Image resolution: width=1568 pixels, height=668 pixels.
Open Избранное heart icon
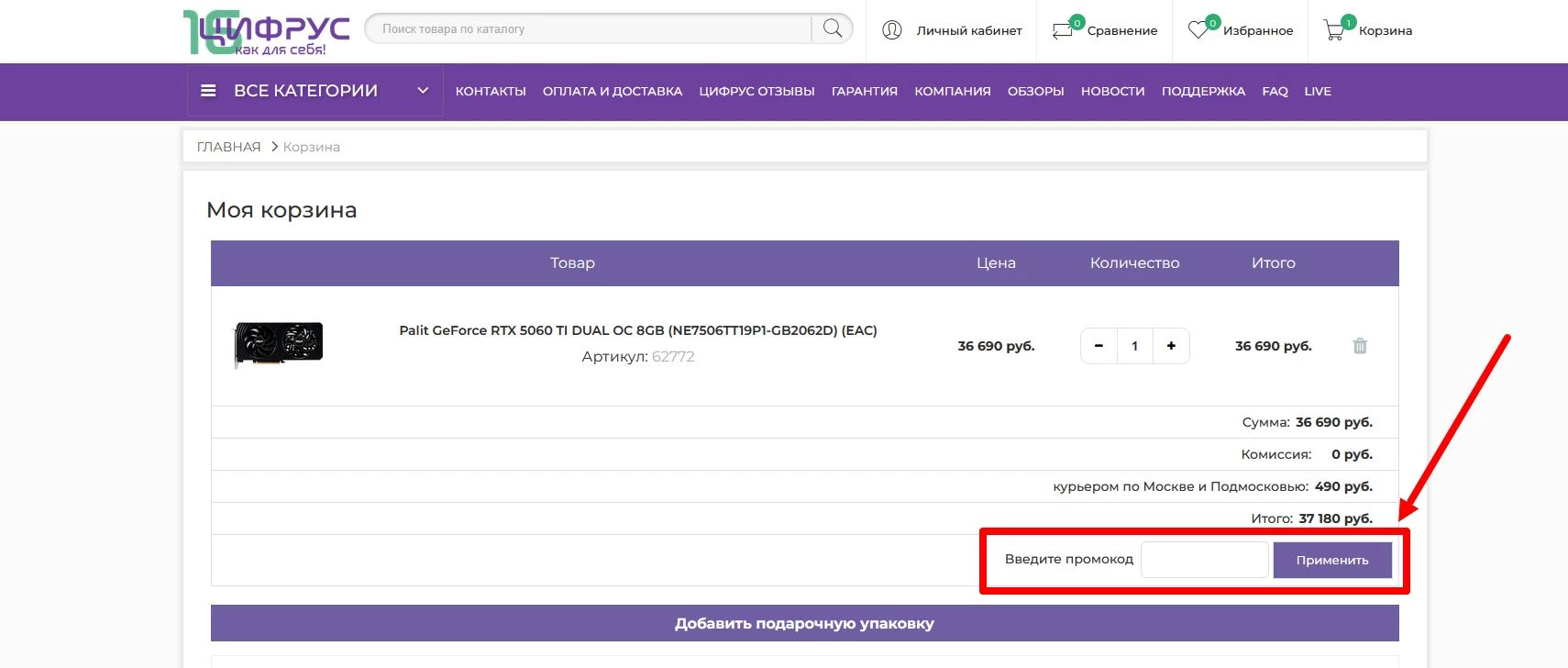pos(1198,30)
